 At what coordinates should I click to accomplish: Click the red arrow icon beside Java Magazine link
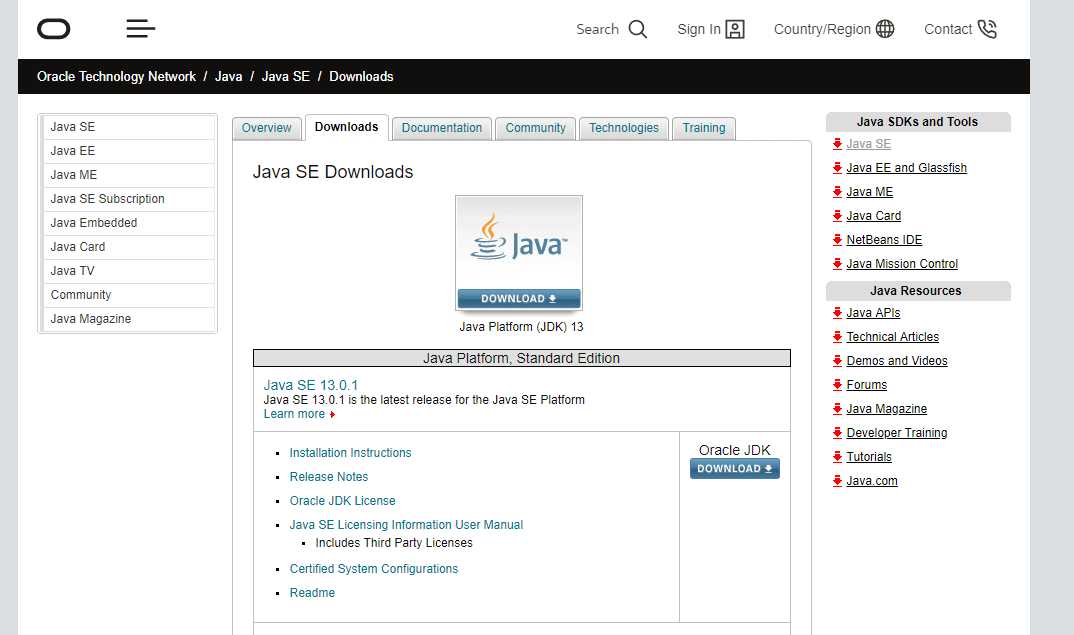(837, 409)
